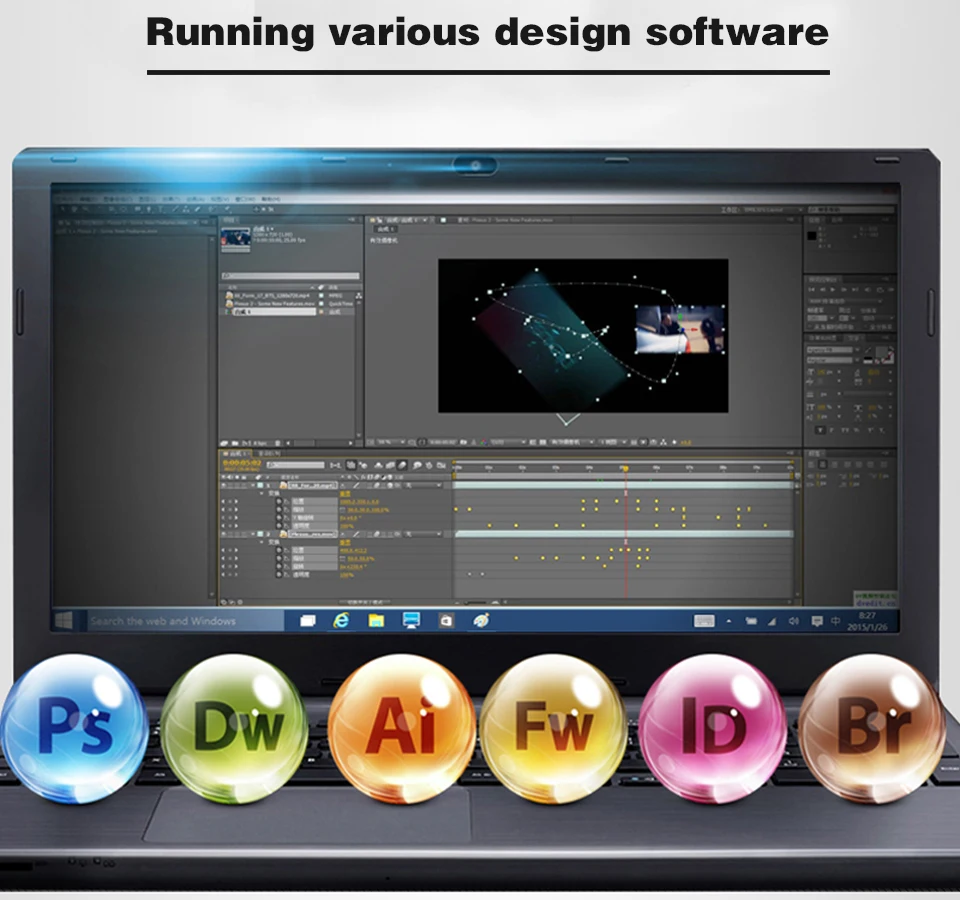Toggle visibility eye of the first timeline layer
Screen dimensions: 960x900
point(223,485)
